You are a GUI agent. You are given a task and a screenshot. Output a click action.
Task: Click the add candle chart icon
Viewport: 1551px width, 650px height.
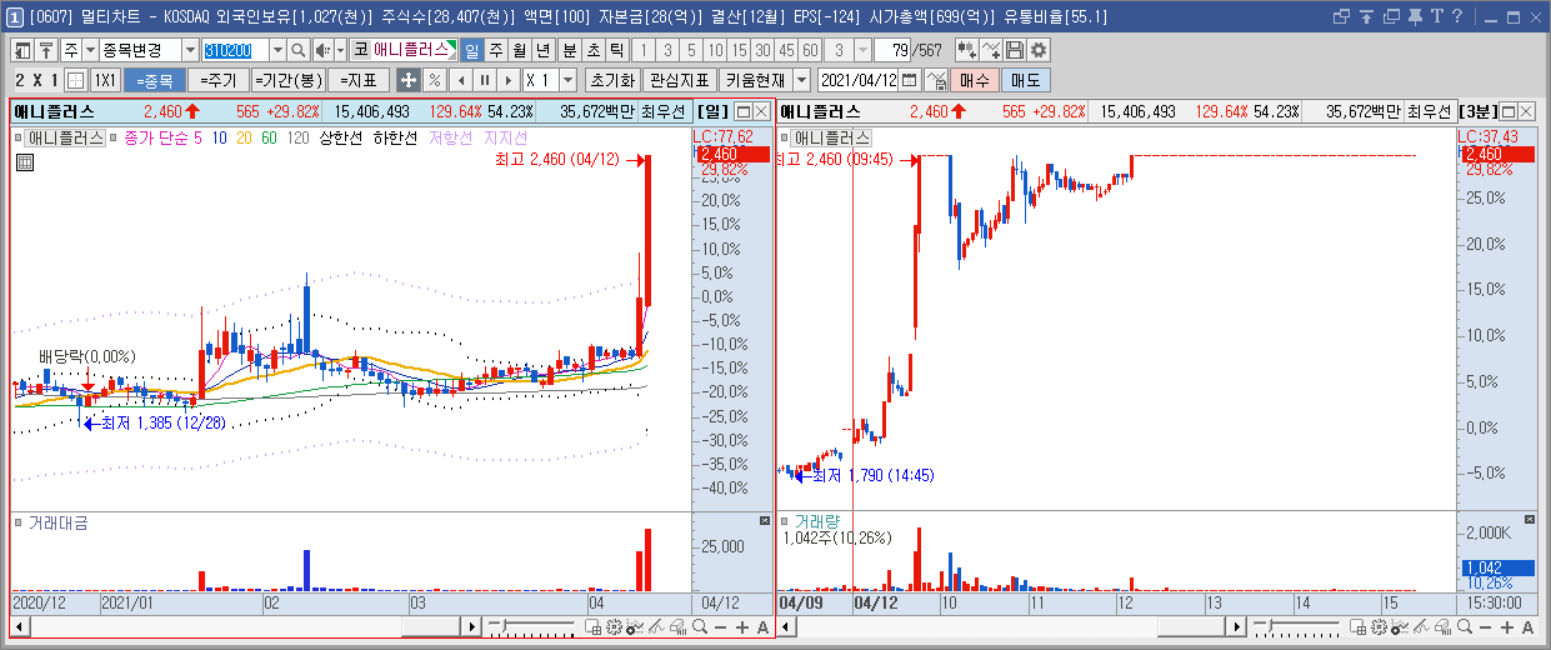tap(967, 50)
